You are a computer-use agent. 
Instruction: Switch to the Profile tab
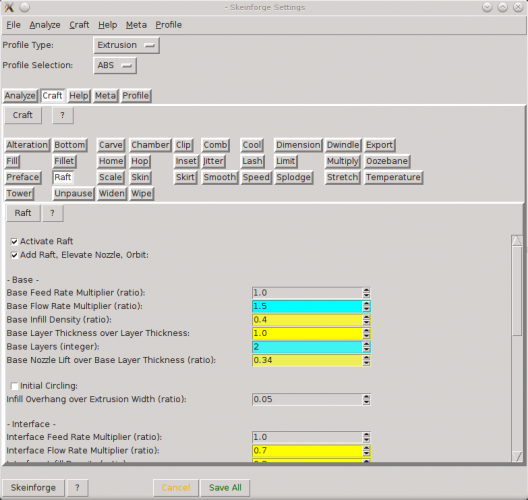coord(136,96)
